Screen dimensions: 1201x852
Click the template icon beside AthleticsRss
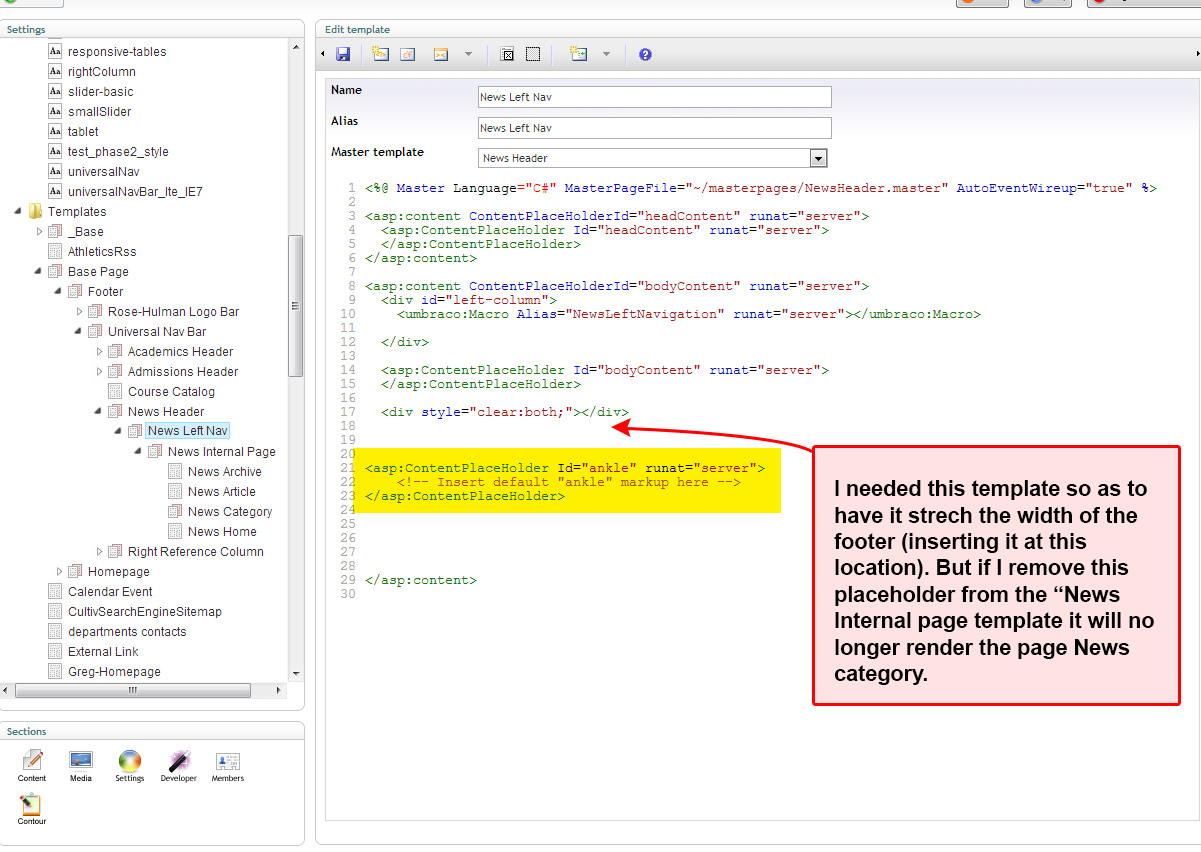56,251
